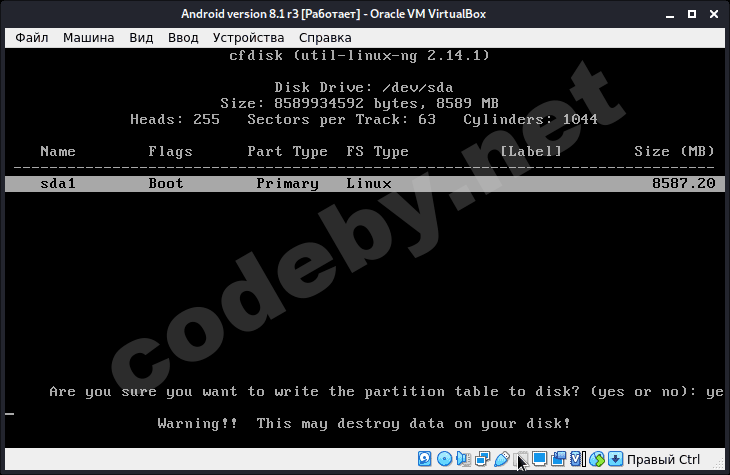Click the Sectors per Track: 63 text
730x475 pixels.
[x=341, y=120]
